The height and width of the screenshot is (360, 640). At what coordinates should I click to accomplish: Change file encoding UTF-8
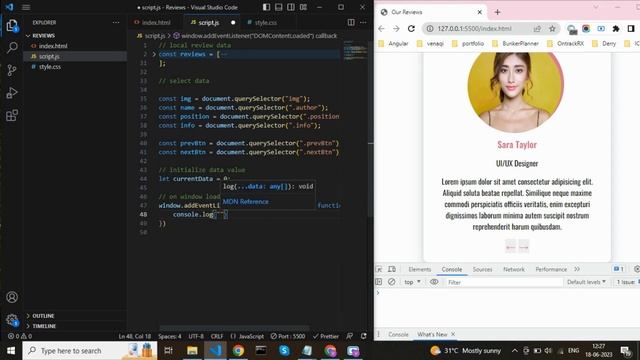196,336
